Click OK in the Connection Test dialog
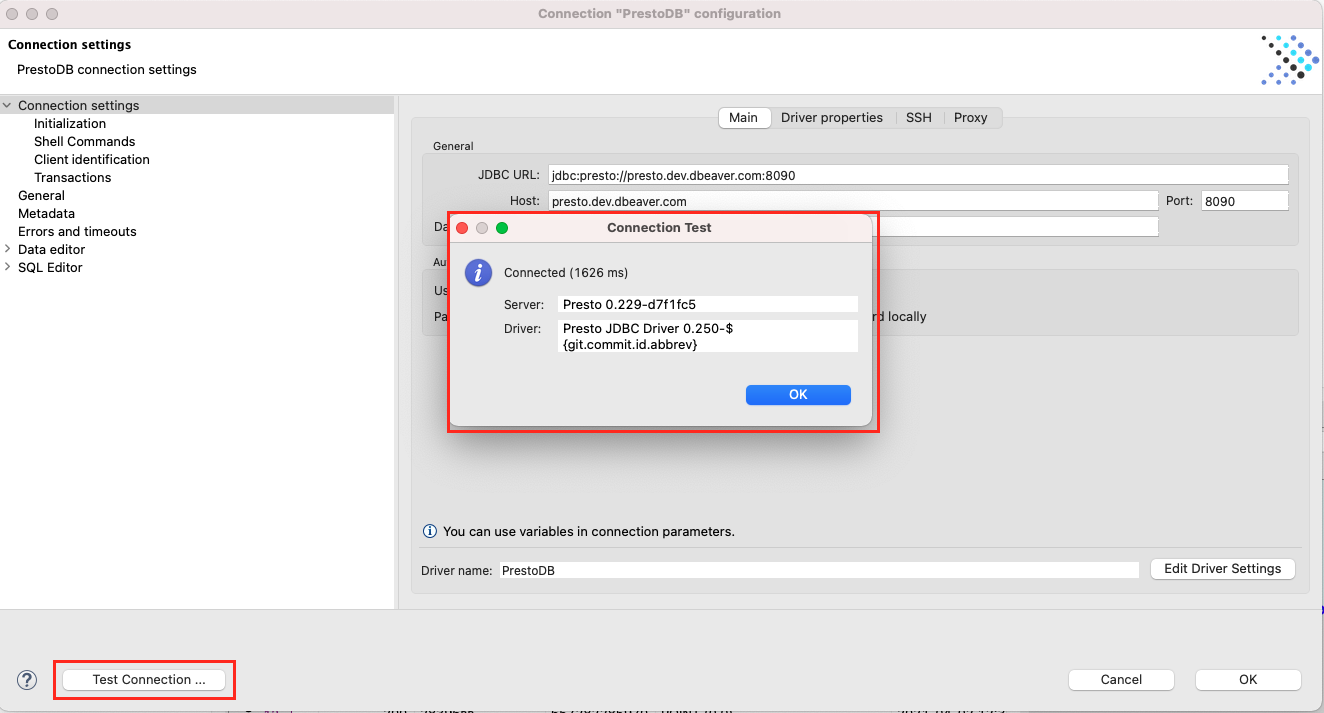The width and height of the screenshot is (1324, 713). coord(797,394)
